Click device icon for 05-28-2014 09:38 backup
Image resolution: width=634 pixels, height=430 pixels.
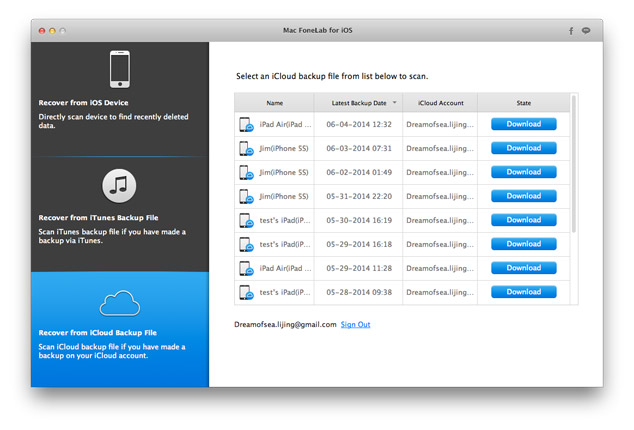tap(246, 292)
